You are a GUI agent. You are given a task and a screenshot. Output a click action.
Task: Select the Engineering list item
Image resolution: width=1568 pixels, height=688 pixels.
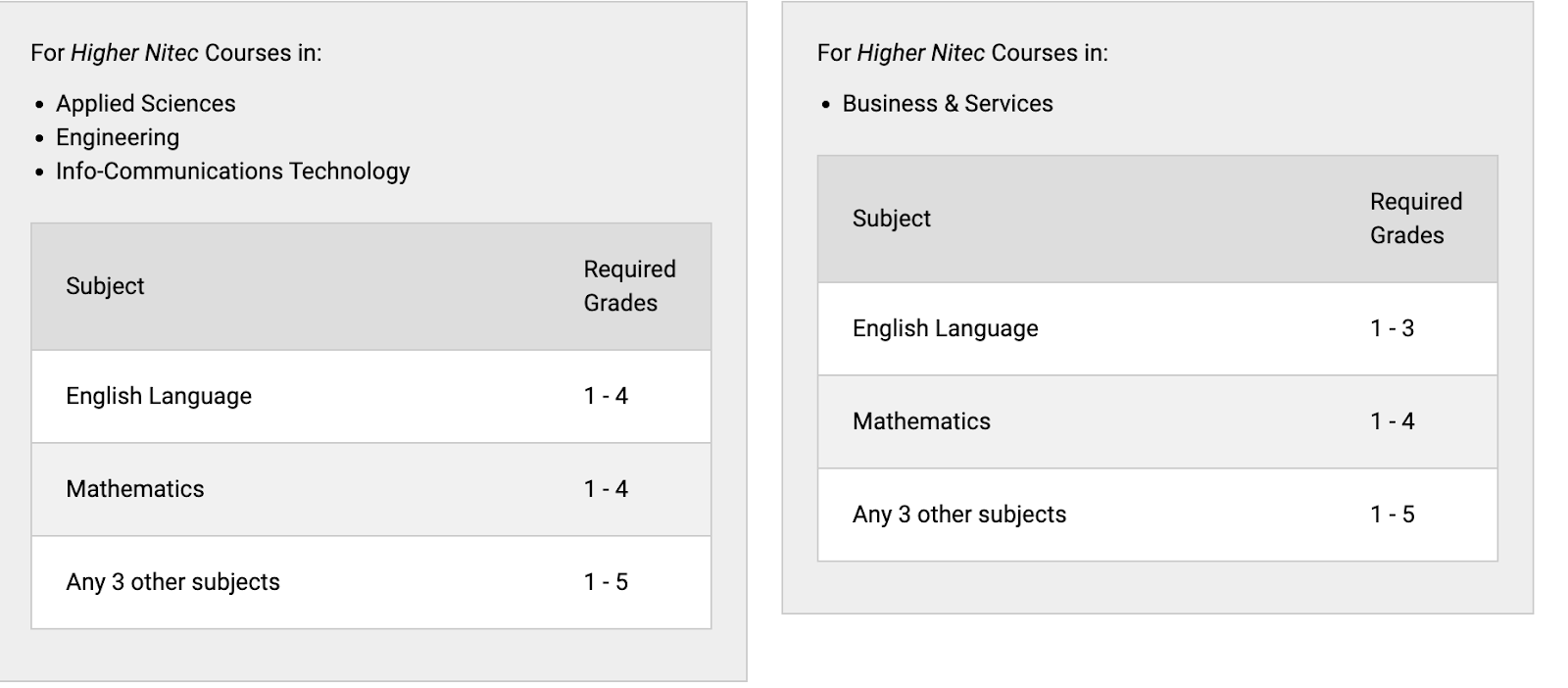[118, 137]
